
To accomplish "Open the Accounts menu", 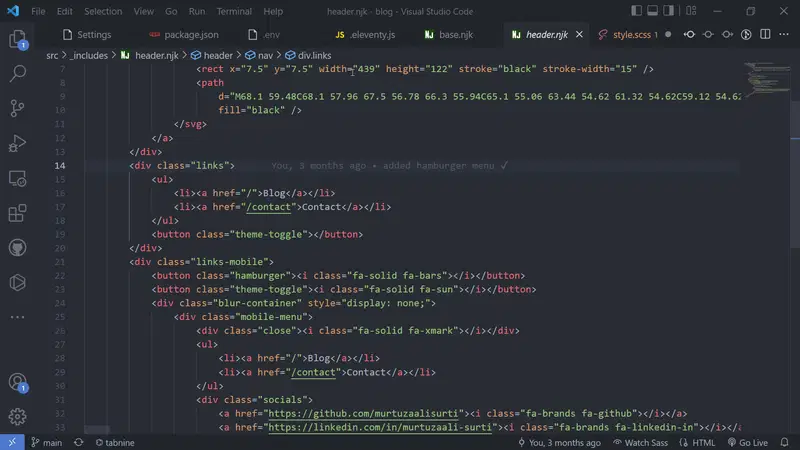I will pos(17,382).
